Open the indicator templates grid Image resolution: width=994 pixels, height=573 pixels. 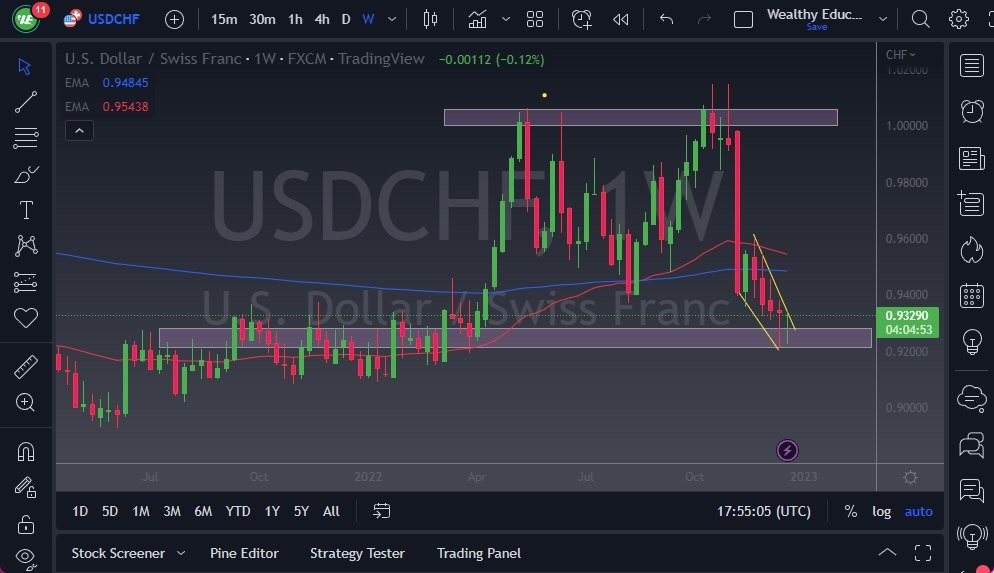pos(535,20)
